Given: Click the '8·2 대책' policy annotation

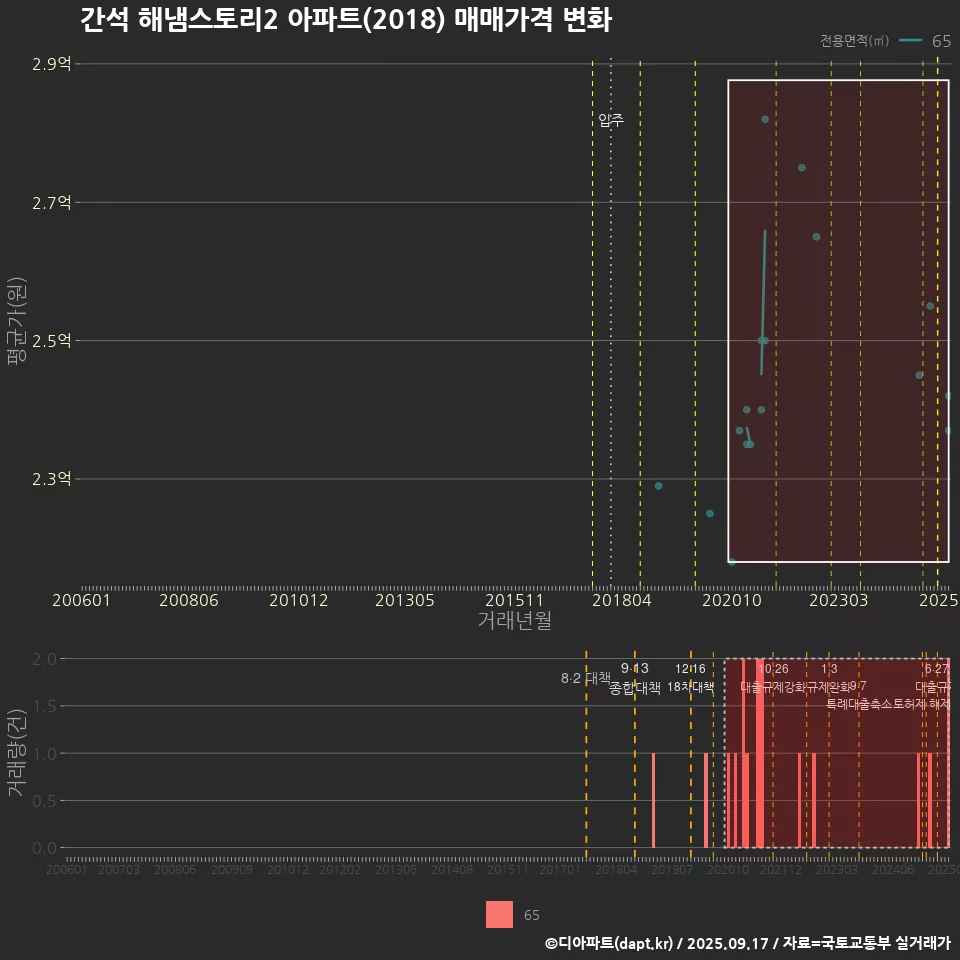Looking at the screenshot, I should point(586,678).
